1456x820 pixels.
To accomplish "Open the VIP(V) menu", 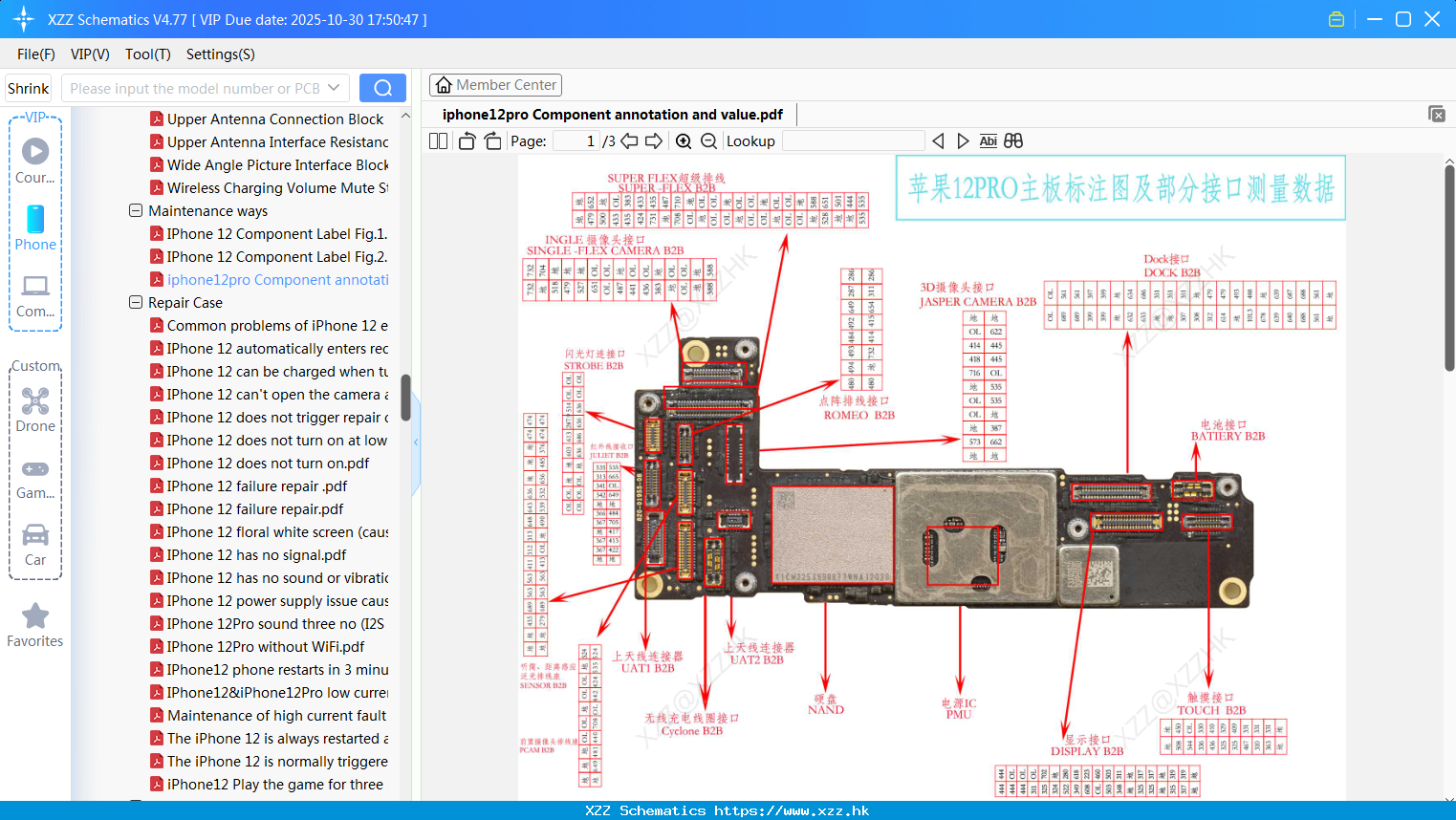I will click(90, 54).
